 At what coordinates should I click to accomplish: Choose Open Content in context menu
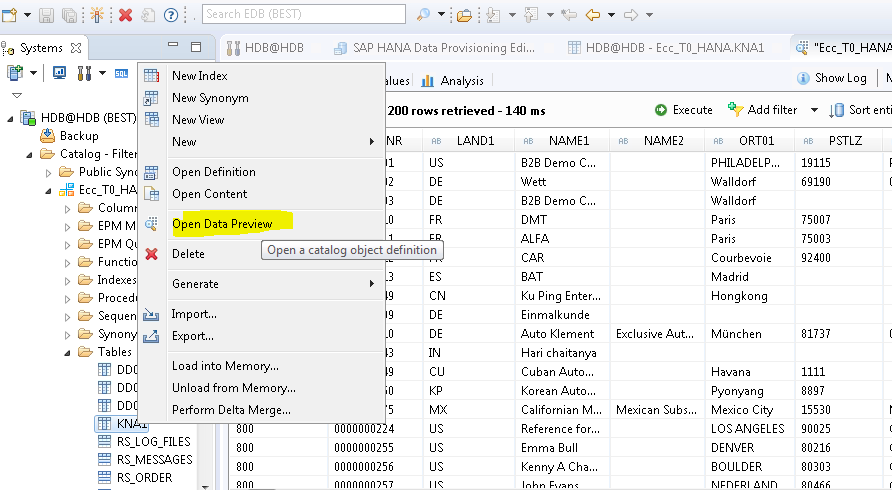[262, 193]
